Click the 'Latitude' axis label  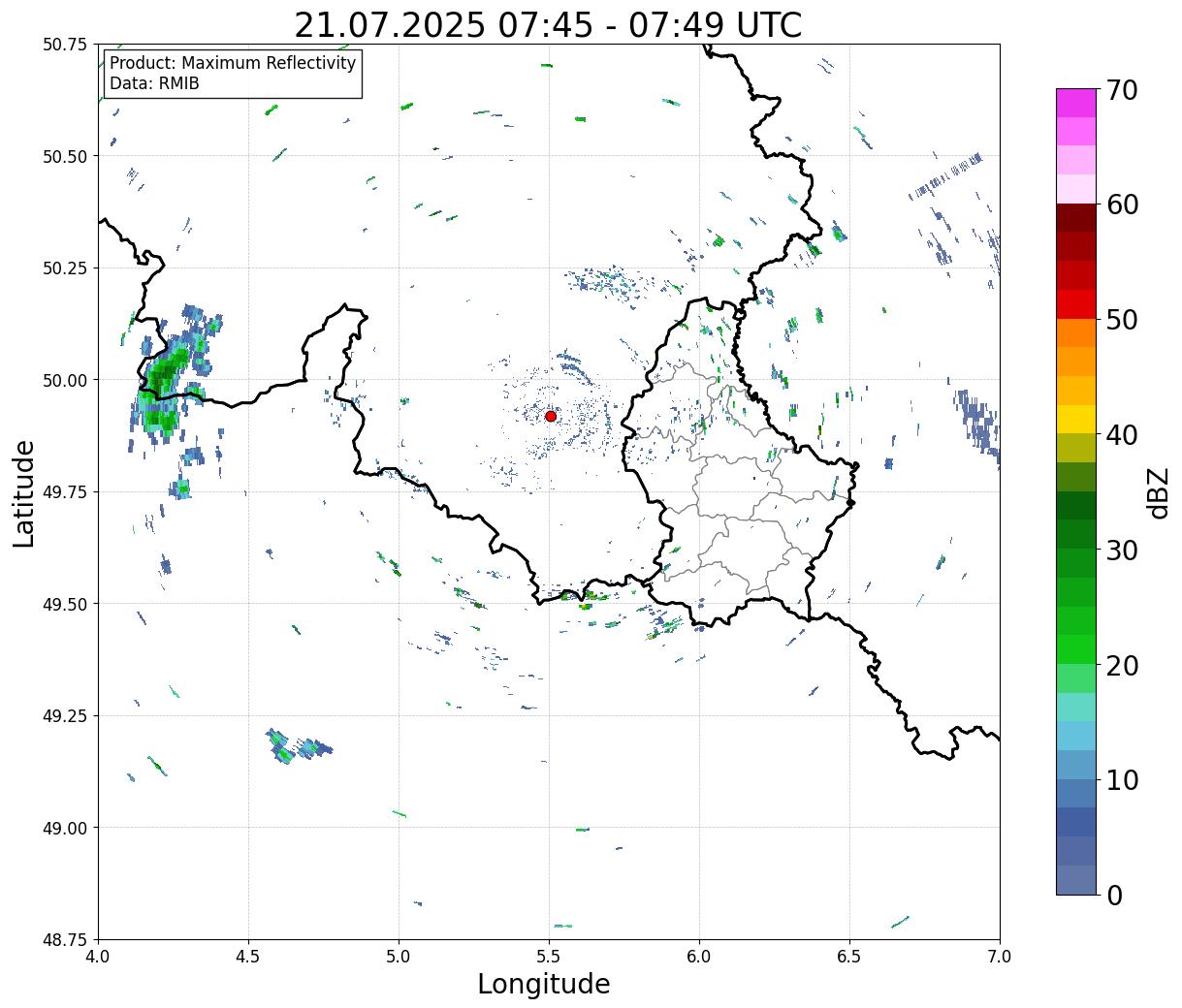24,493
